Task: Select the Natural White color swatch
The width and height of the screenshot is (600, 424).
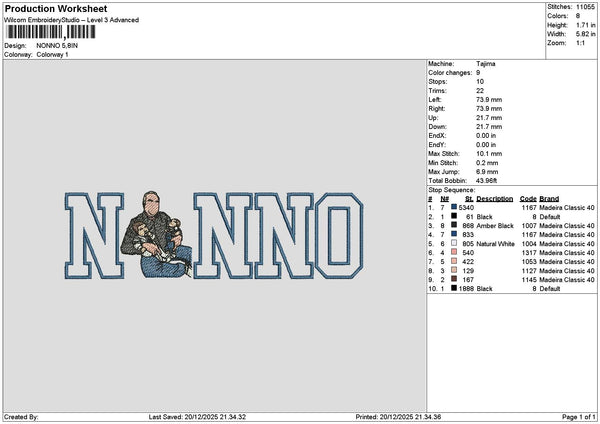Action: pos(454,243)
